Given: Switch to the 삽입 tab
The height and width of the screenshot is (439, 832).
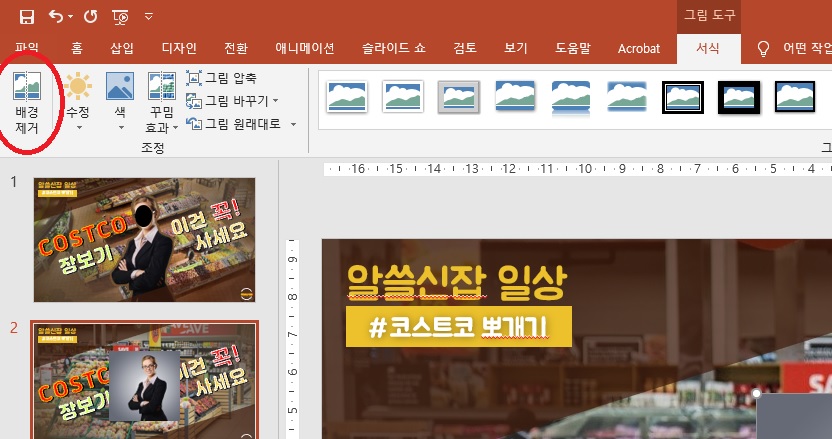Looking at the screenshot, I should pos(122,48).
